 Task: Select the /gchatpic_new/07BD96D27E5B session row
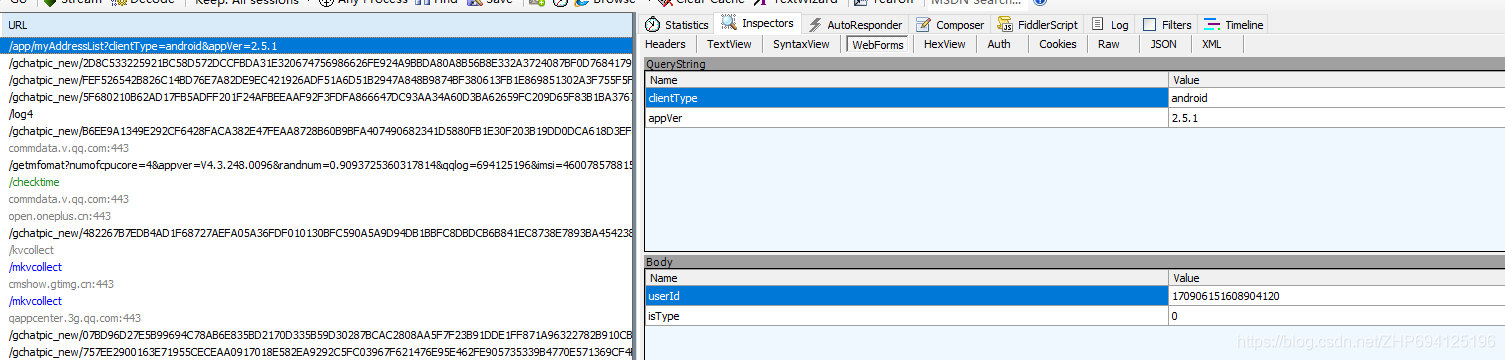(x=317, y=335)
